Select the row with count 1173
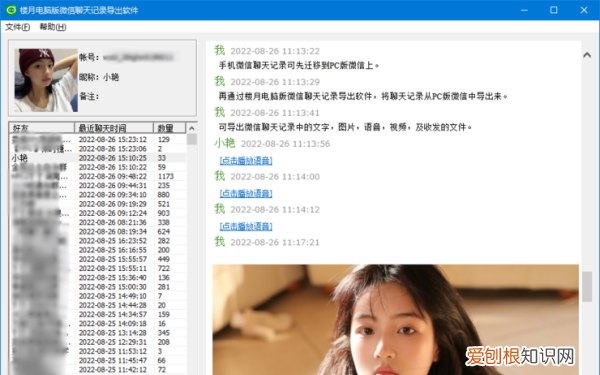 [98, 176]
